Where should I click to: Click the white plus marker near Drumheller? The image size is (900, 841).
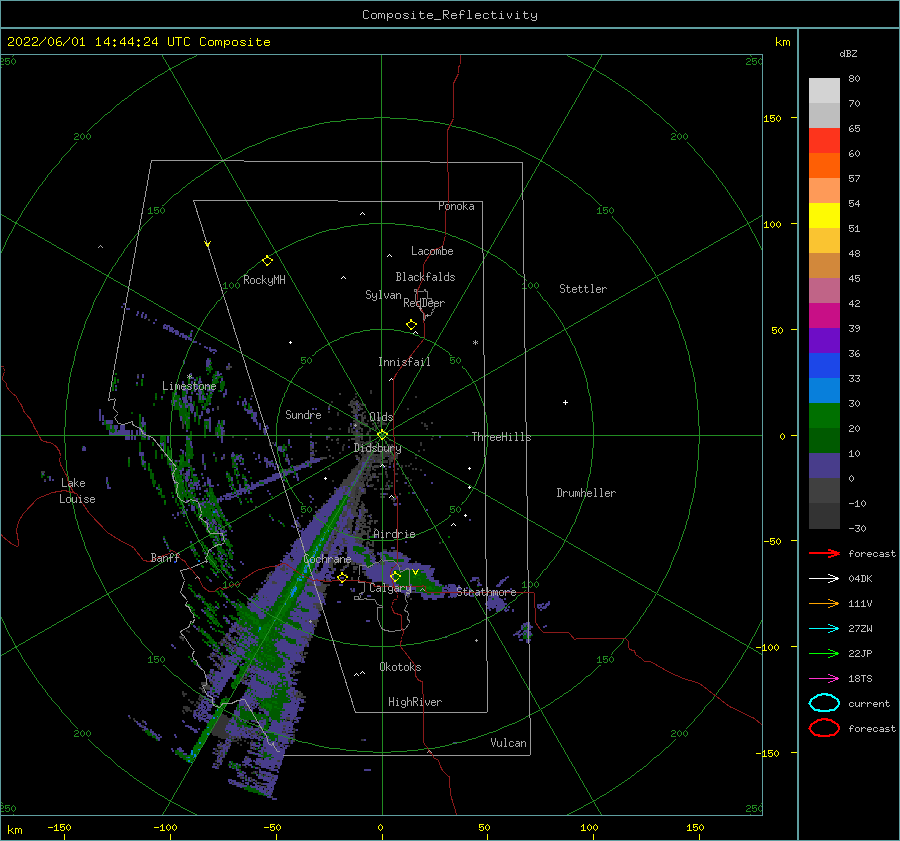point(565,402)
